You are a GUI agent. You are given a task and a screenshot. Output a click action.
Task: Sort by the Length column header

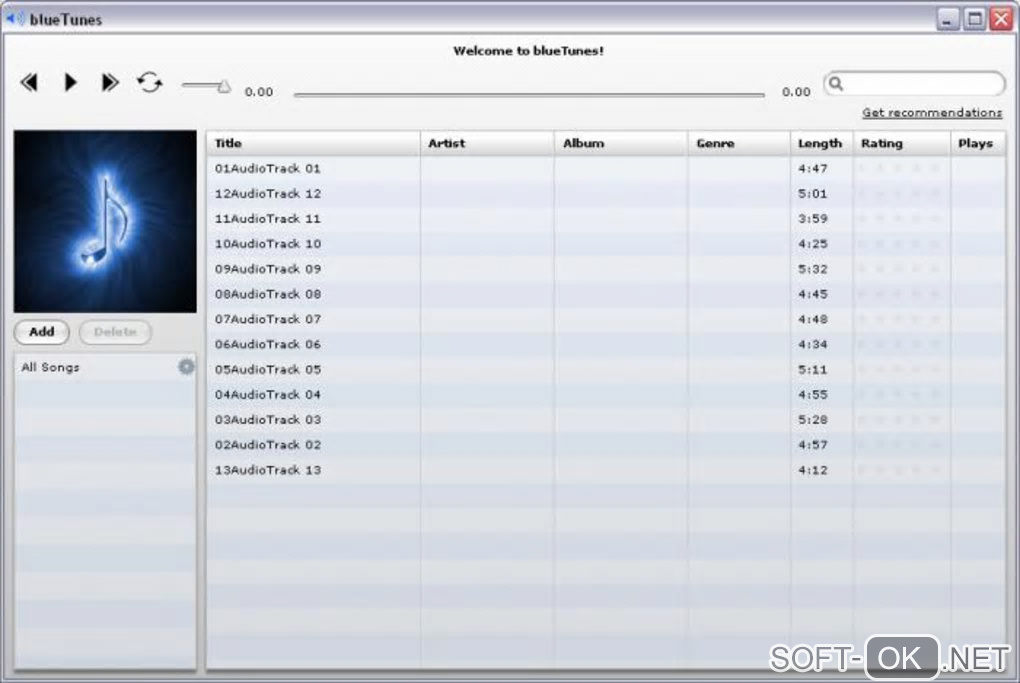coord(822,144)
